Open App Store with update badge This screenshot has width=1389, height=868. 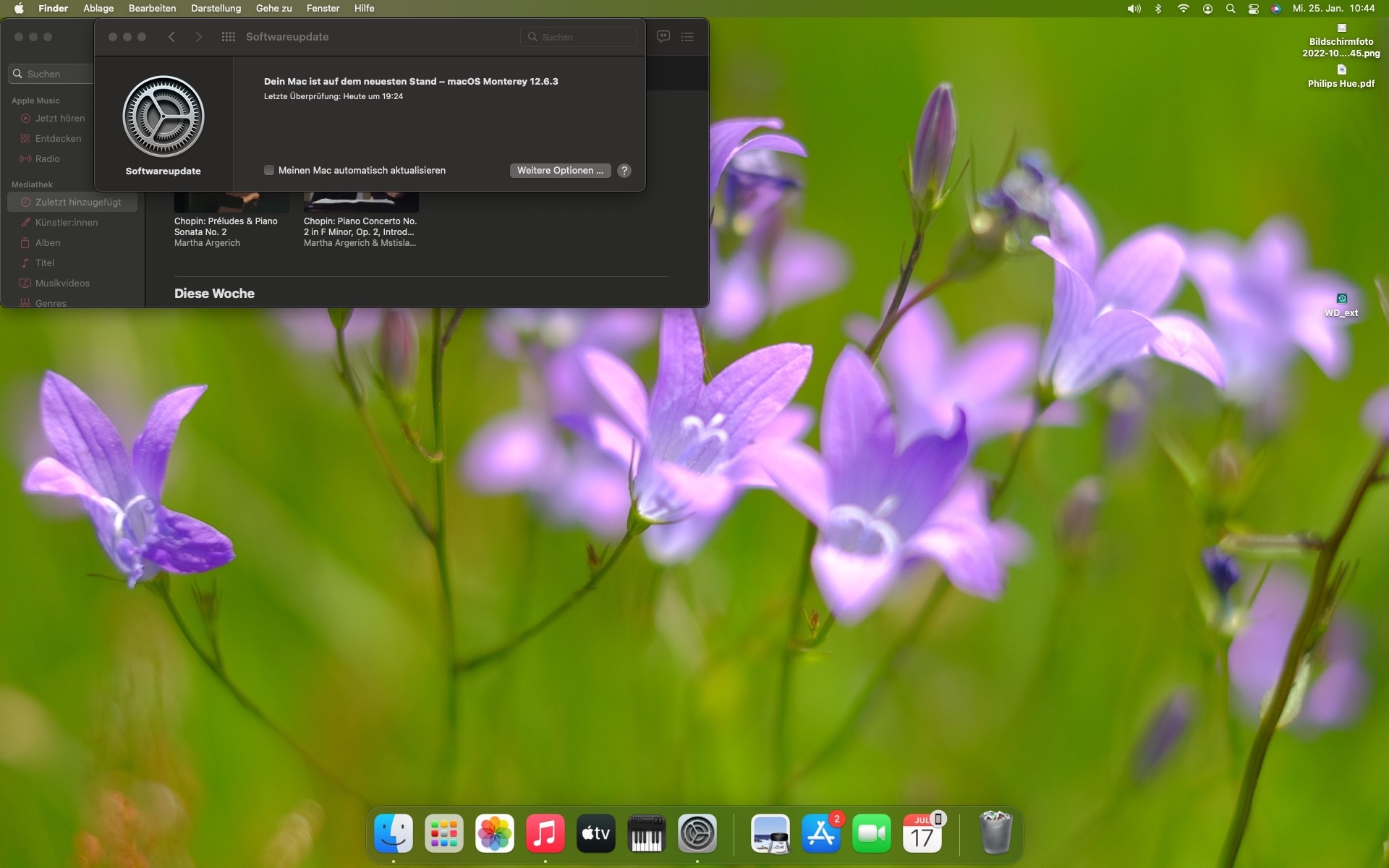click(821, 834)
